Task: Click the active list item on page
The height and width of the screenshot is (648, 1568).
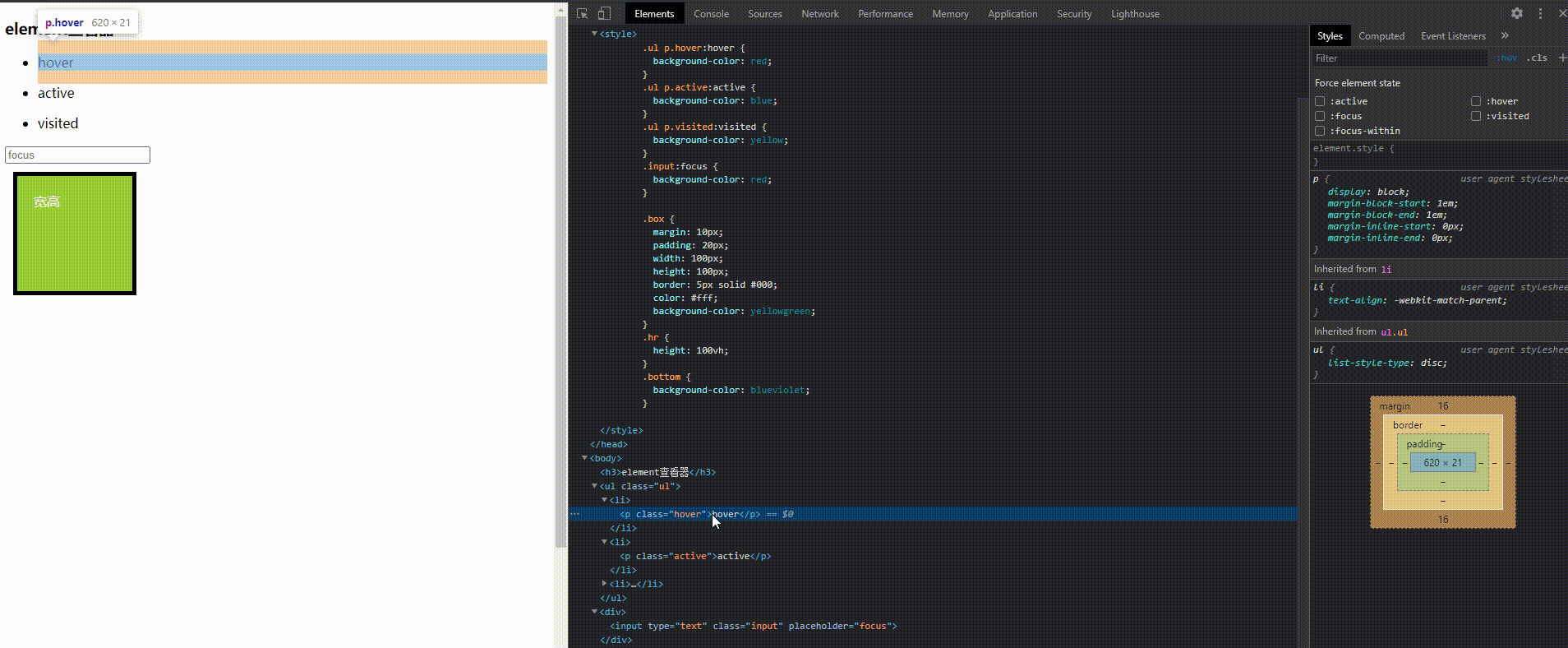Action: pyautogui.click(x=56, y=93)
